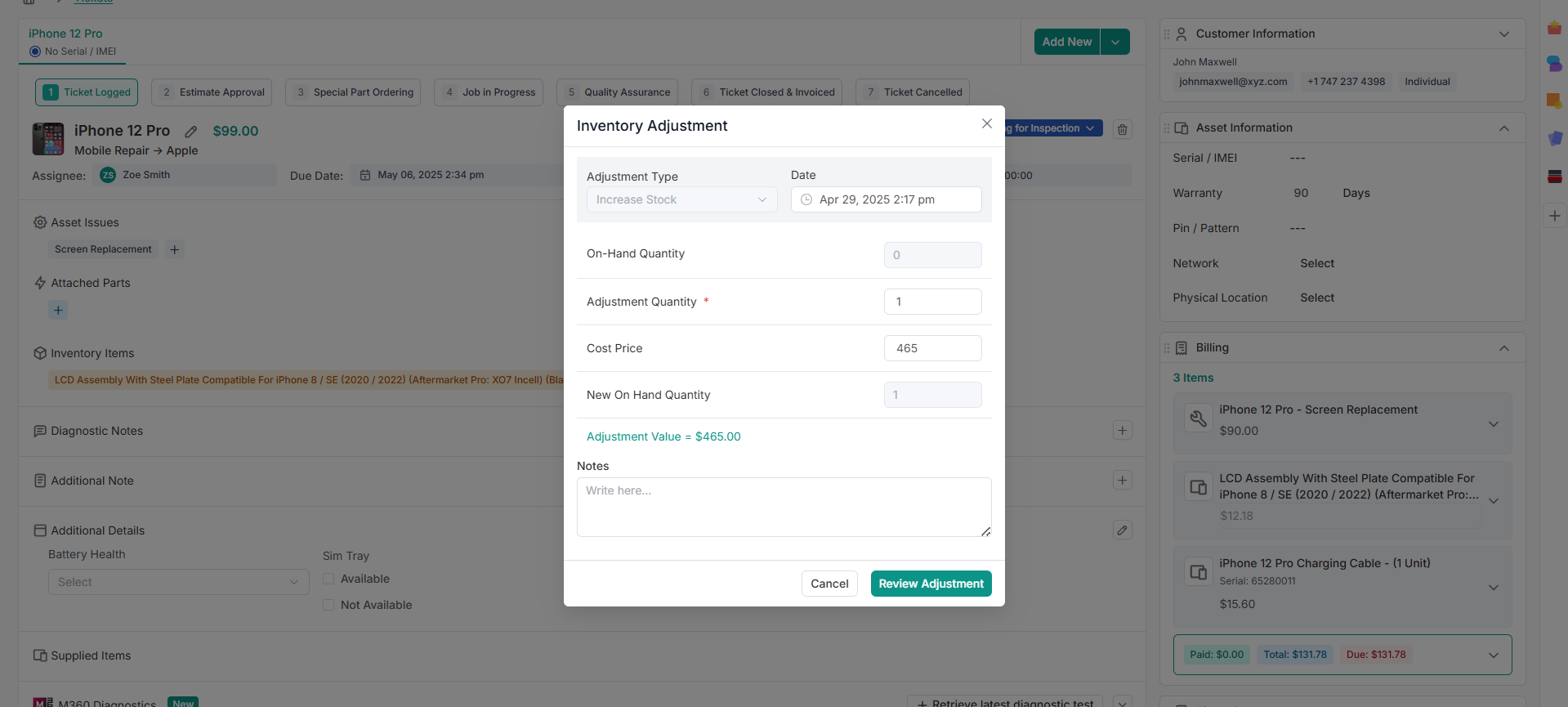Add an attached part with plus icon
This screenshot has width=1568, height=707.
[x=58, y=310]
